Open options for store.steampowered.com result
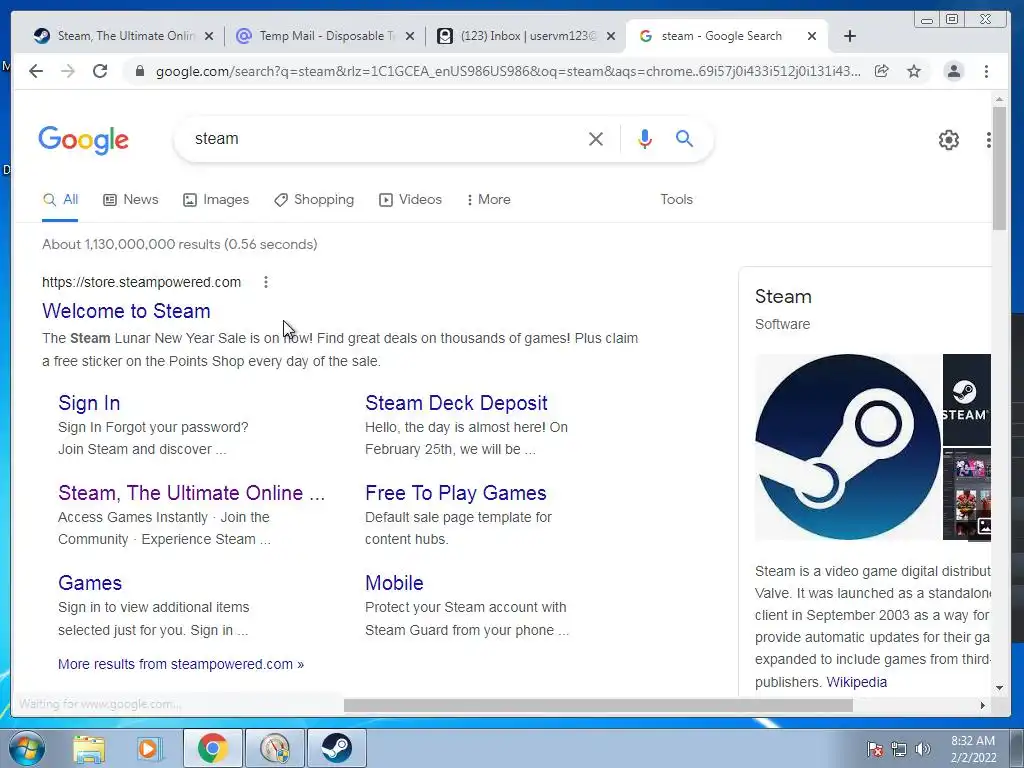 (x=266, y=282)
